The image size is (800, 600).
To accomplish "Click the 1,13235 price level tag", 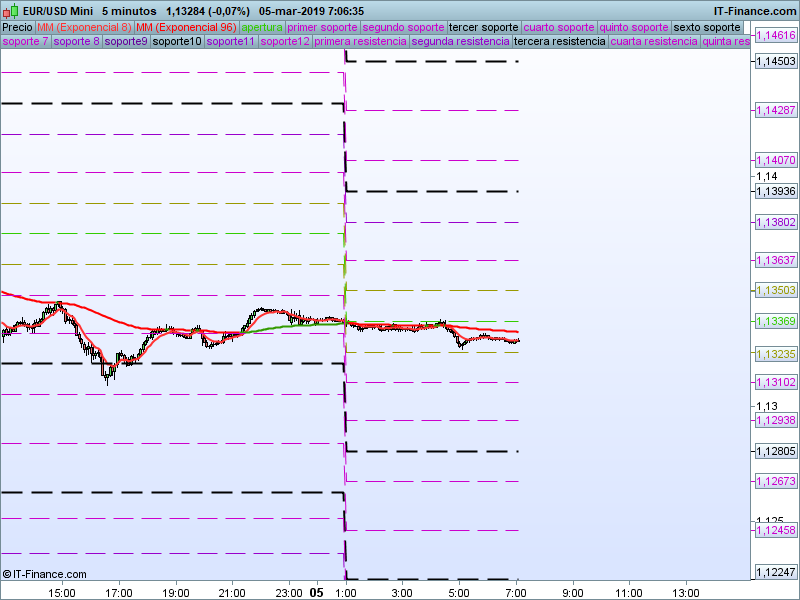I will (776, 354).
